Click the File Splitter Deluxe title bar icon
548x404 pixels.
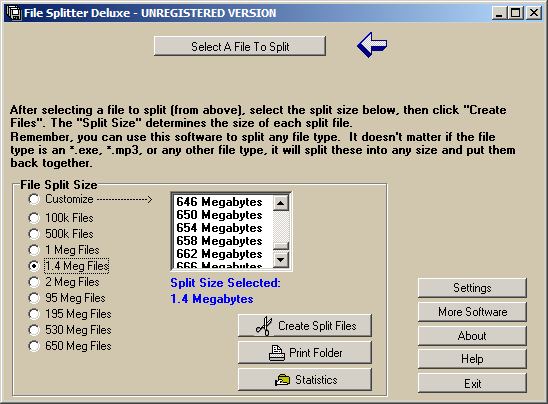pos(14,13)
